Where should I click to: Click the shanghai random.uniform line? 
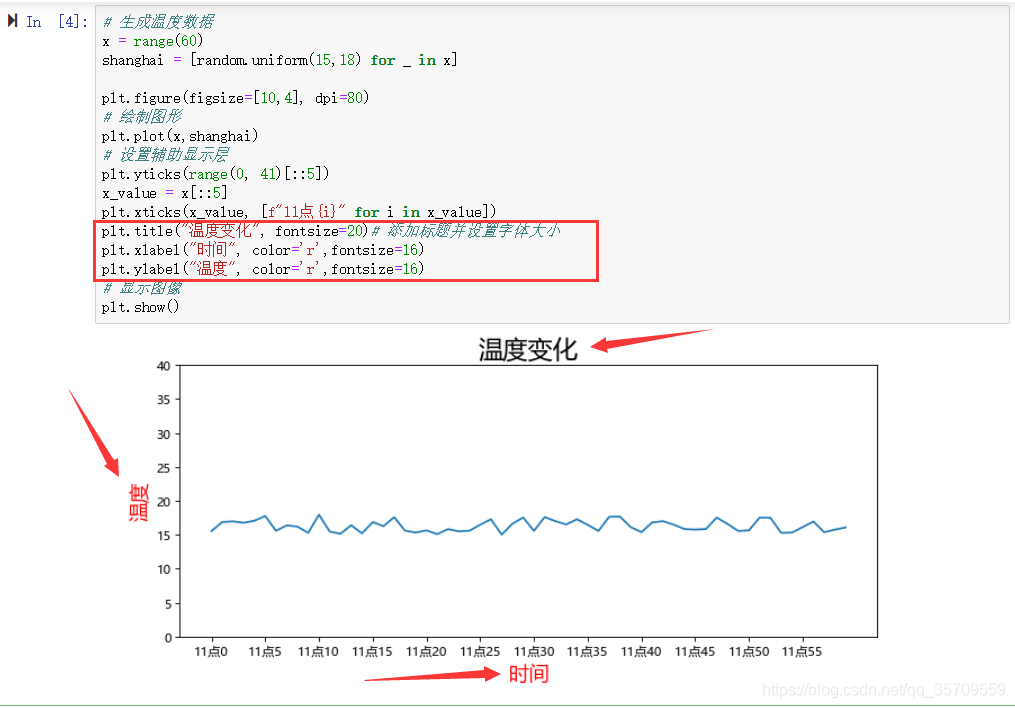280,60
